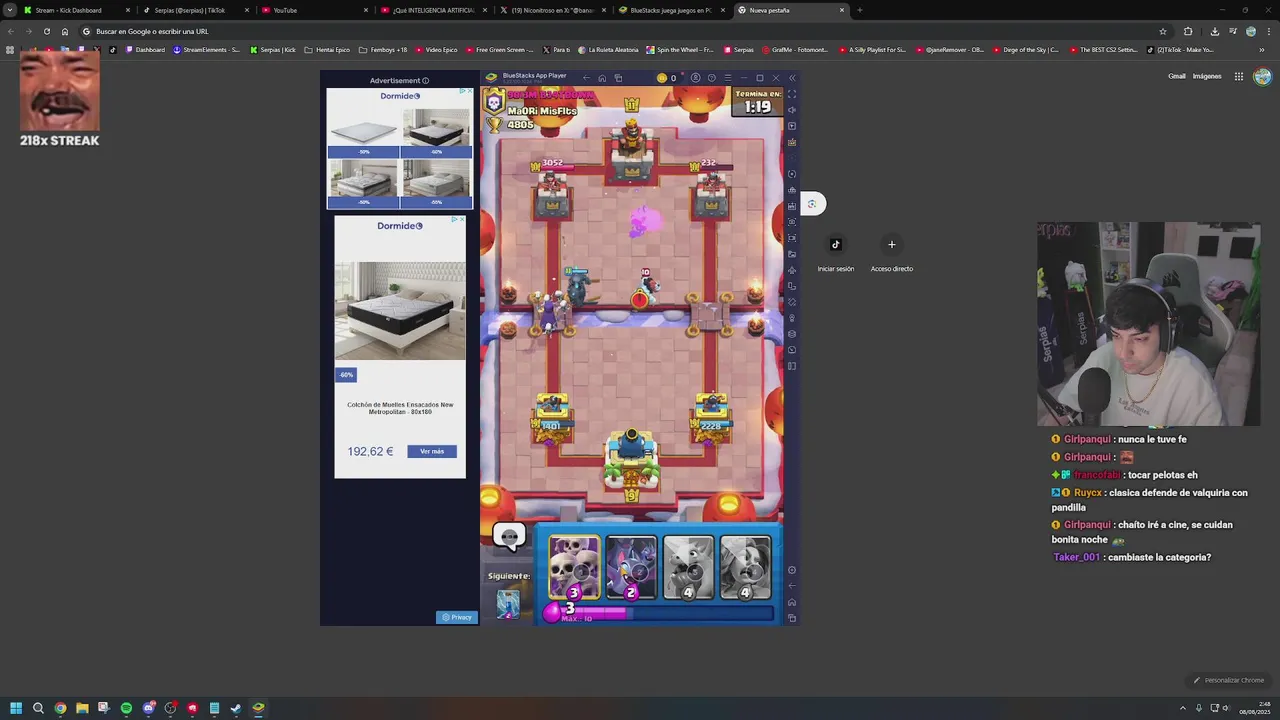The height and width of the screenshot is (720, 1280).
Task: Open Spin the Wheel bookmark
Action: pyautogui.click(x=680, y=49)
